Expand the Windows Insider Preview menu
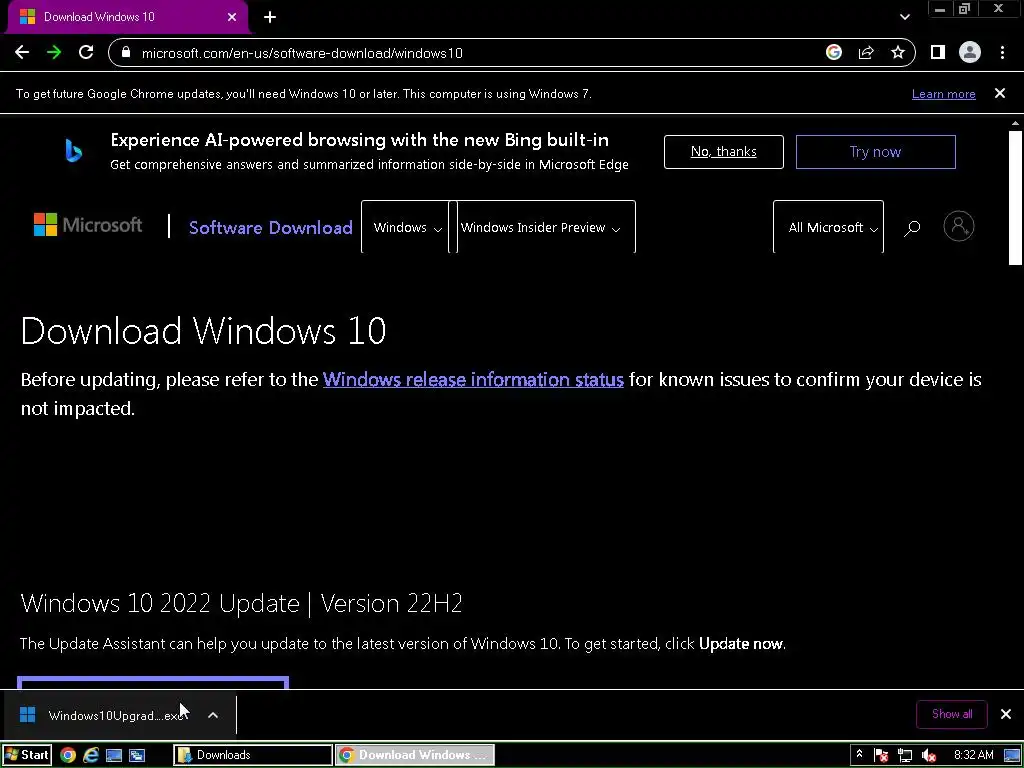The width and height of the screenshot is (1024, 768). (x=541, y=227)
